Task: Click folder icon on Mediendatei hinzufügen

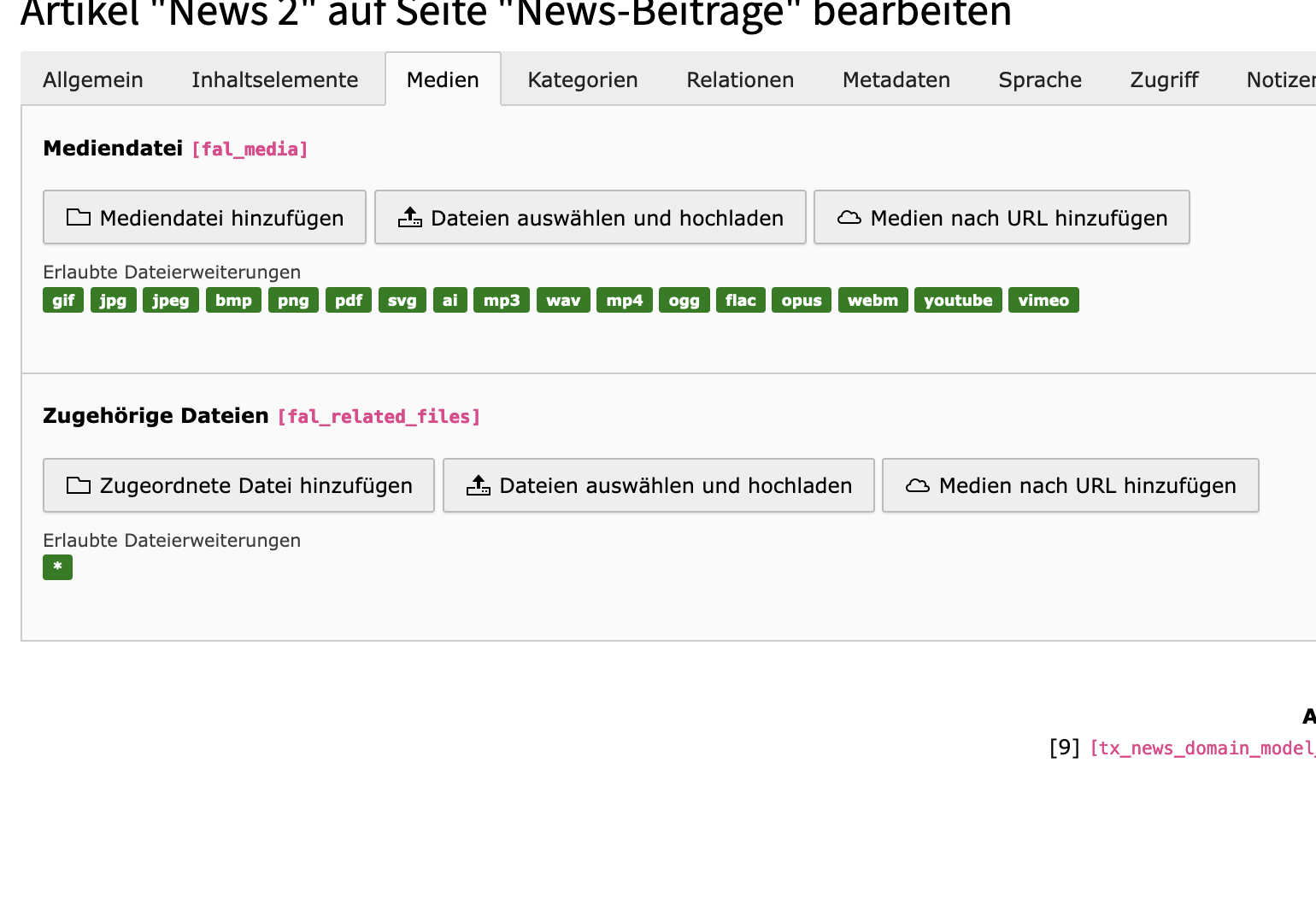Action: coord(79,218)
